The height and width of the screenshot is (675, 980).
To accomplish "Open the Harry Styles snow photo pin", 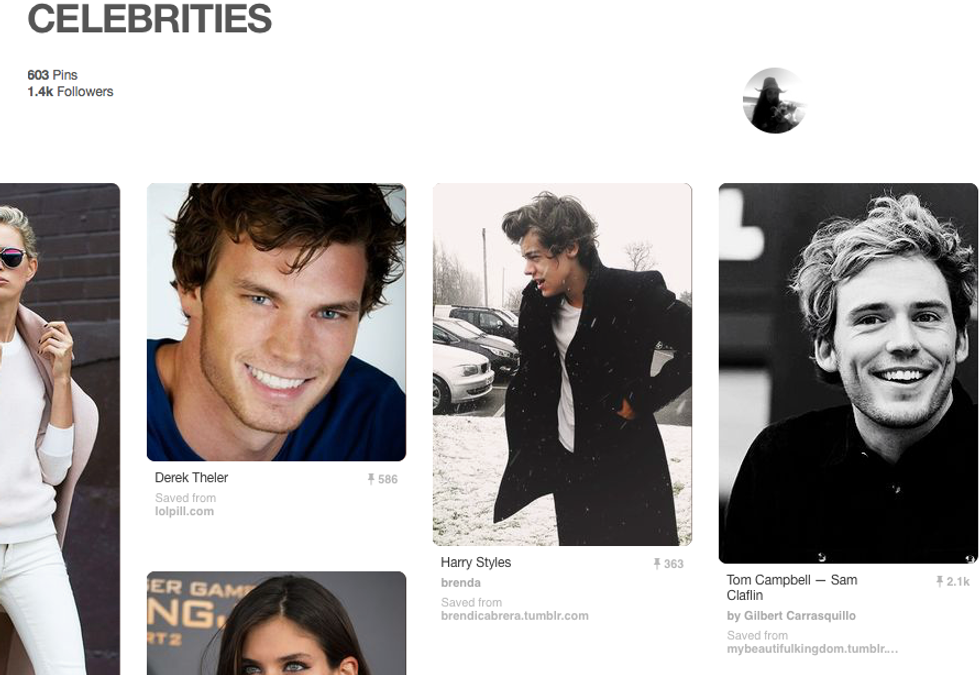I will tap(562, 364).
